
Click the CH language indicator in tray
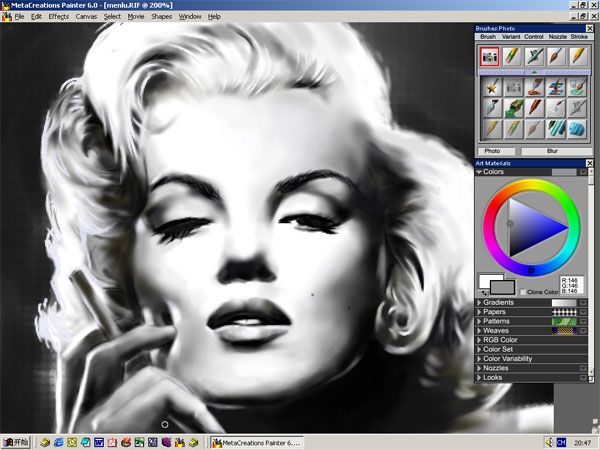(x=561, y=442)
